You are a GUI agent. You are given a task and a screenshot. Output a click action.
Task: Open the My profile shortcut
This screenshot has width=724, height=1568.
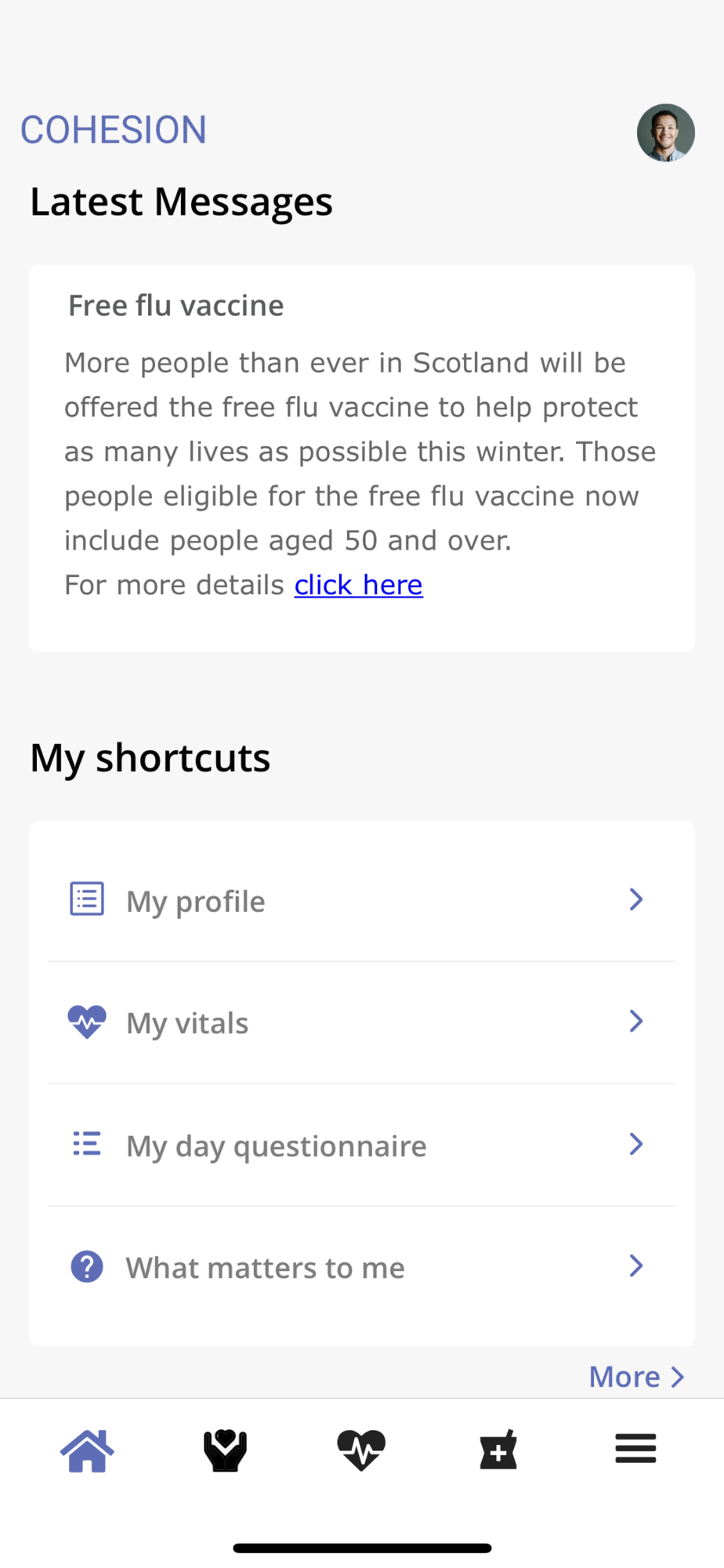362,900
